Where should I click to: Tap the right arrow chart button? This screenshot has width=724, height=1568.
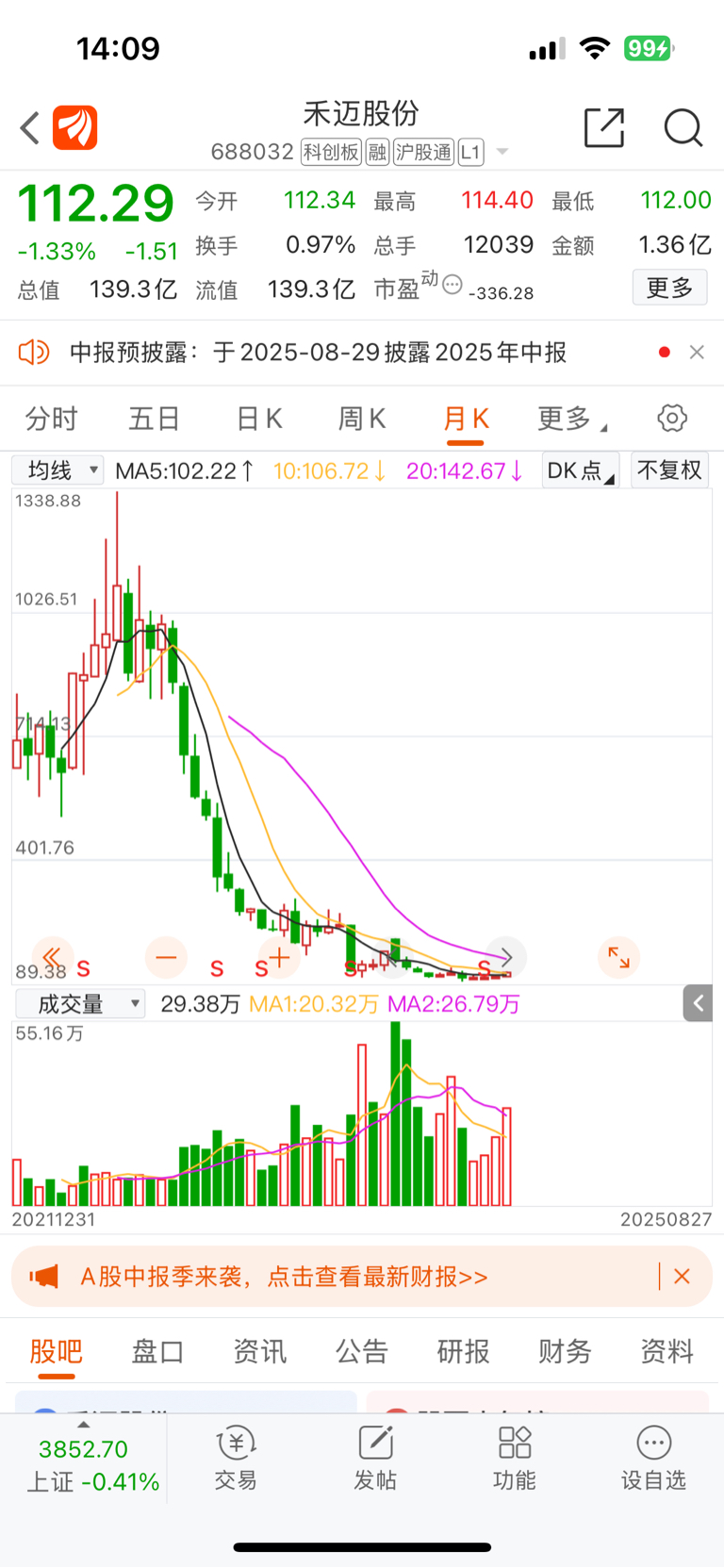point(505,957)
